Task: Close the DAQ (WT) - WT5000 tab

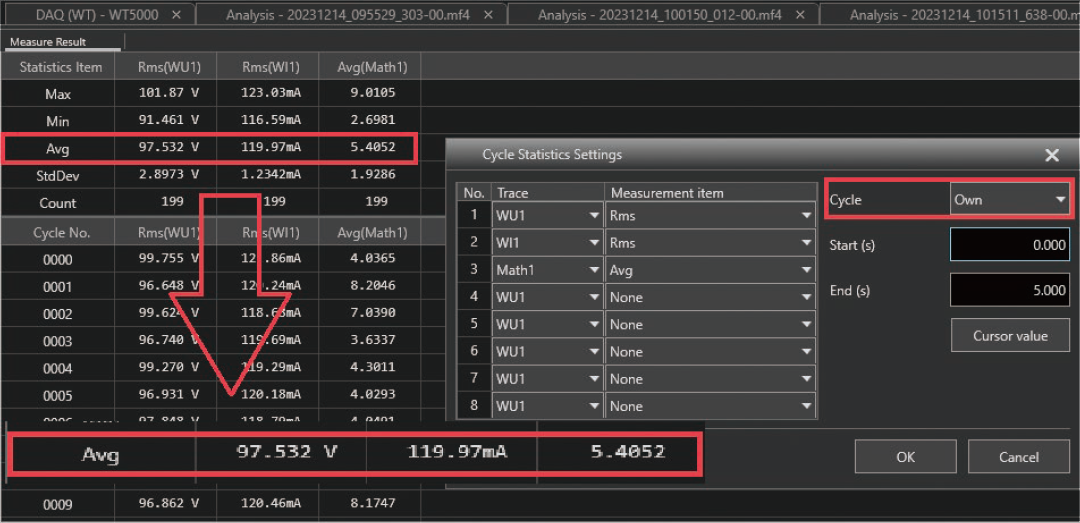Action: click(x=176, y=14)
